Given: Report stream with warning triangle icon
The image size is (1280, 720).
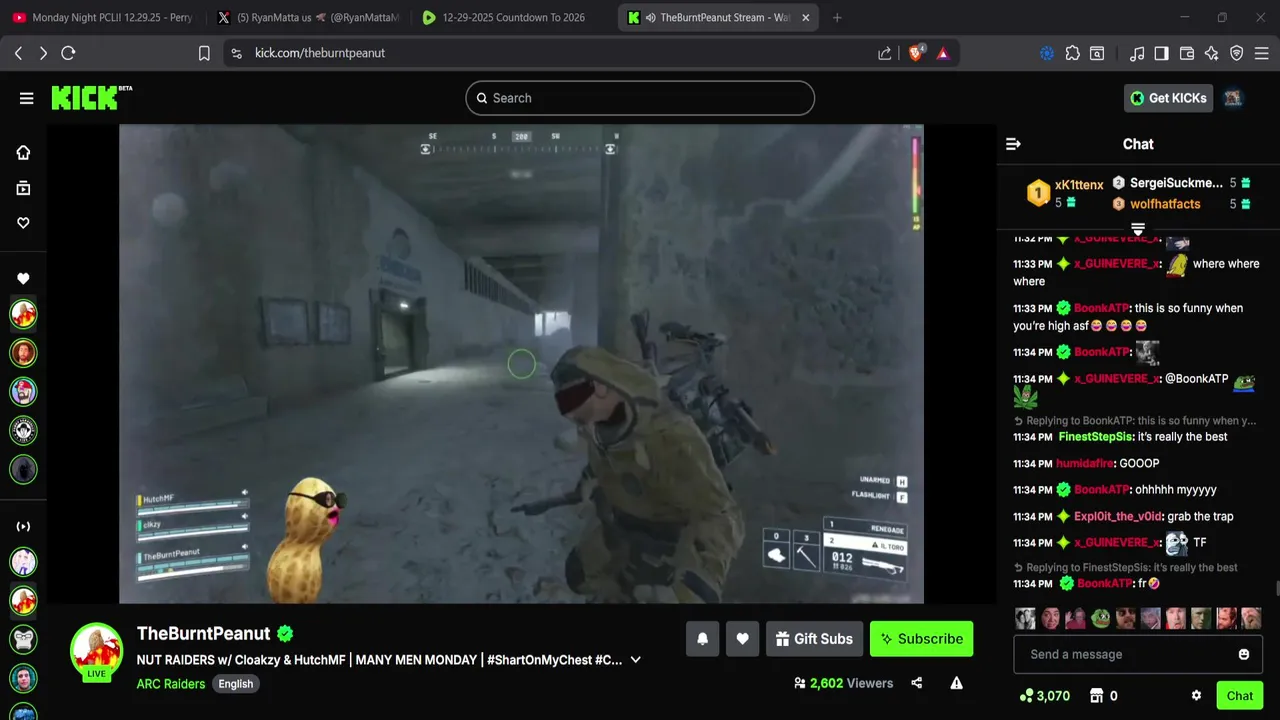Looking at the screenshot, I should coord(956,683).
